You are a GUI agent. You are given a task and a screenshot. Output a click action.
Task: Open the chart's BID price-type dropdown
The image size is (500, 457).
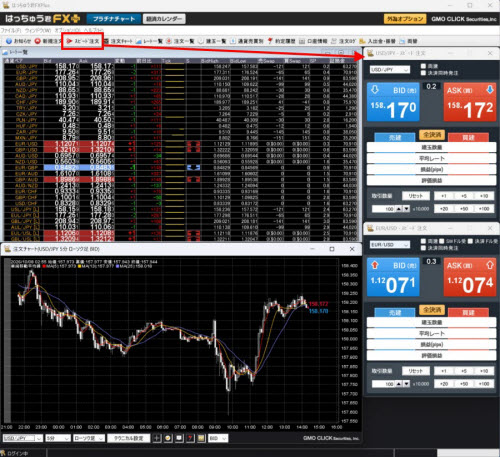[x=218, y=438]
